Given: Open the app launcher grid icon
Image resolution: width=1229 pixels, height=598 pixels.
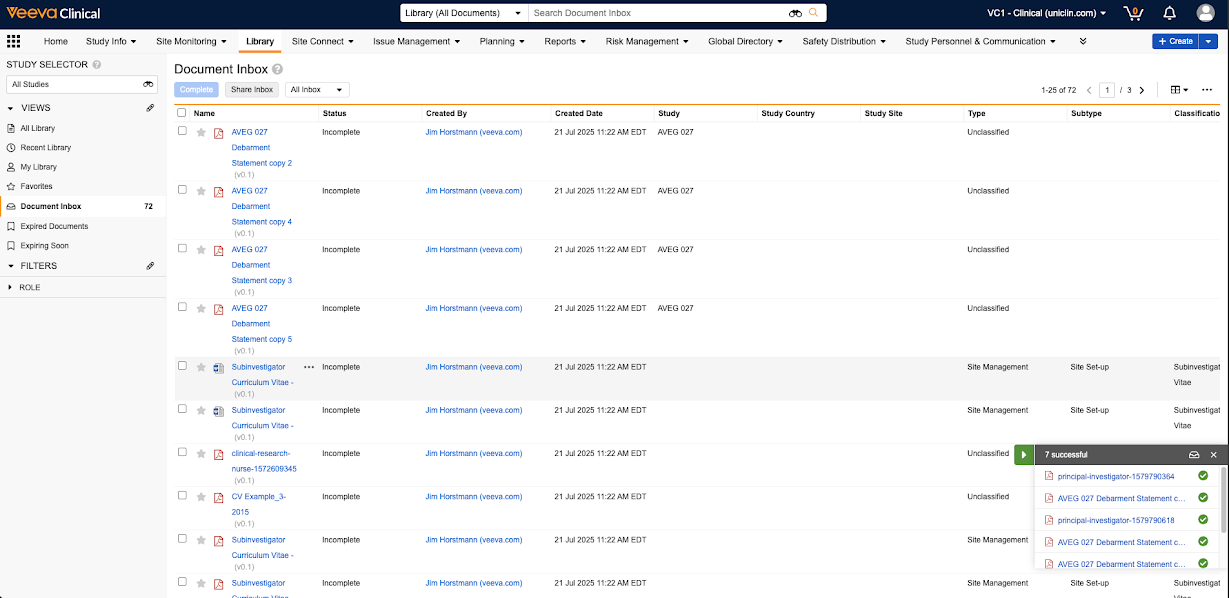Looking at the screenshot, I should coord(13,41).
